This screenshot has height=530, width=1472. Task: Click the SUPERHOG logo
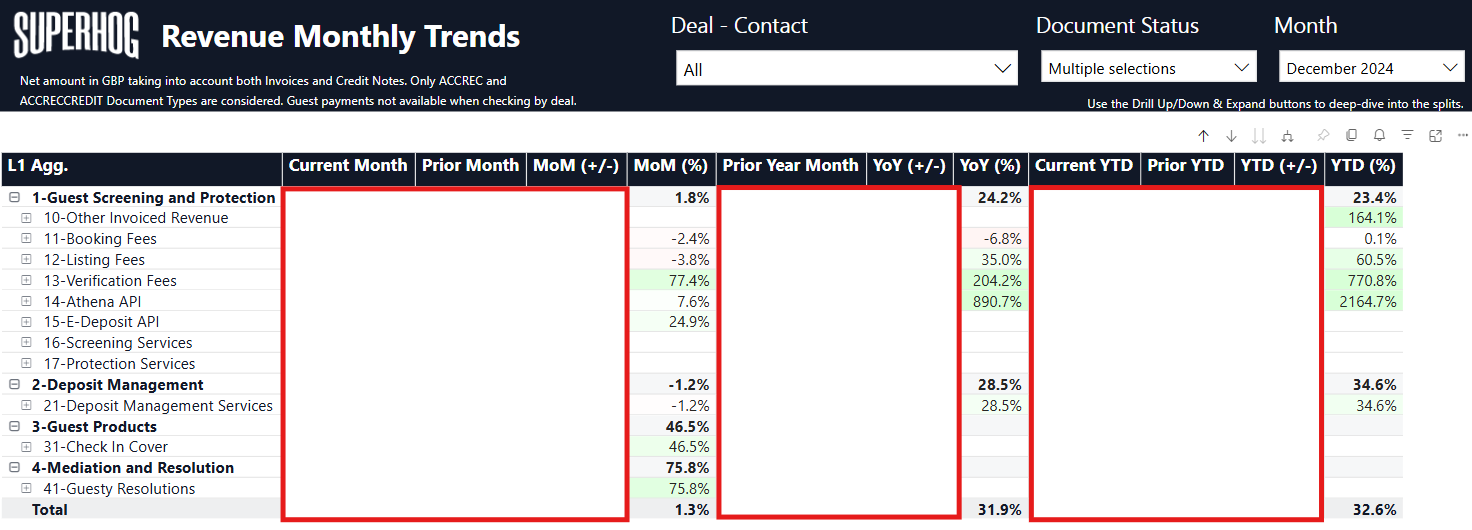point(76,37)
